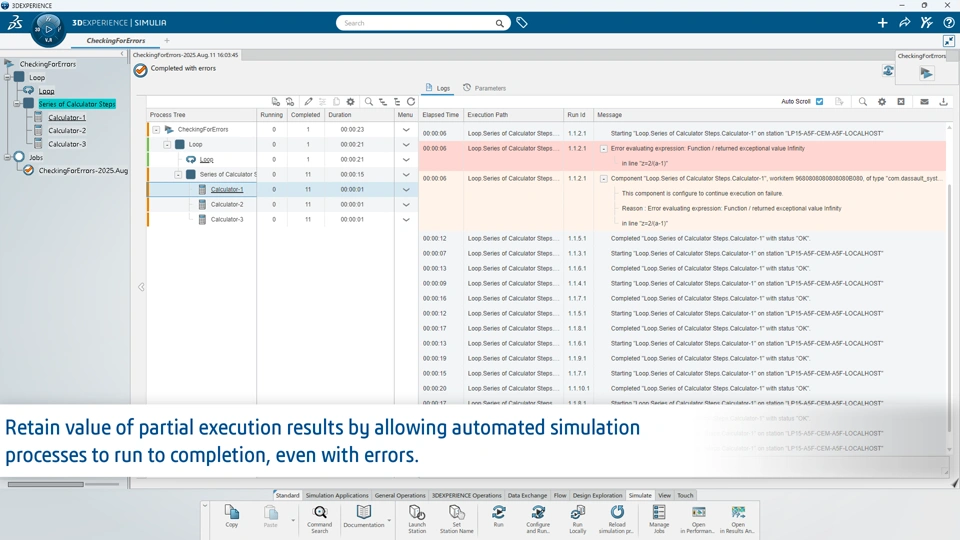The height and width of the screenshot is (540, 960).
Task: Click Reload simulation process icon
Action: click(617, 519)
